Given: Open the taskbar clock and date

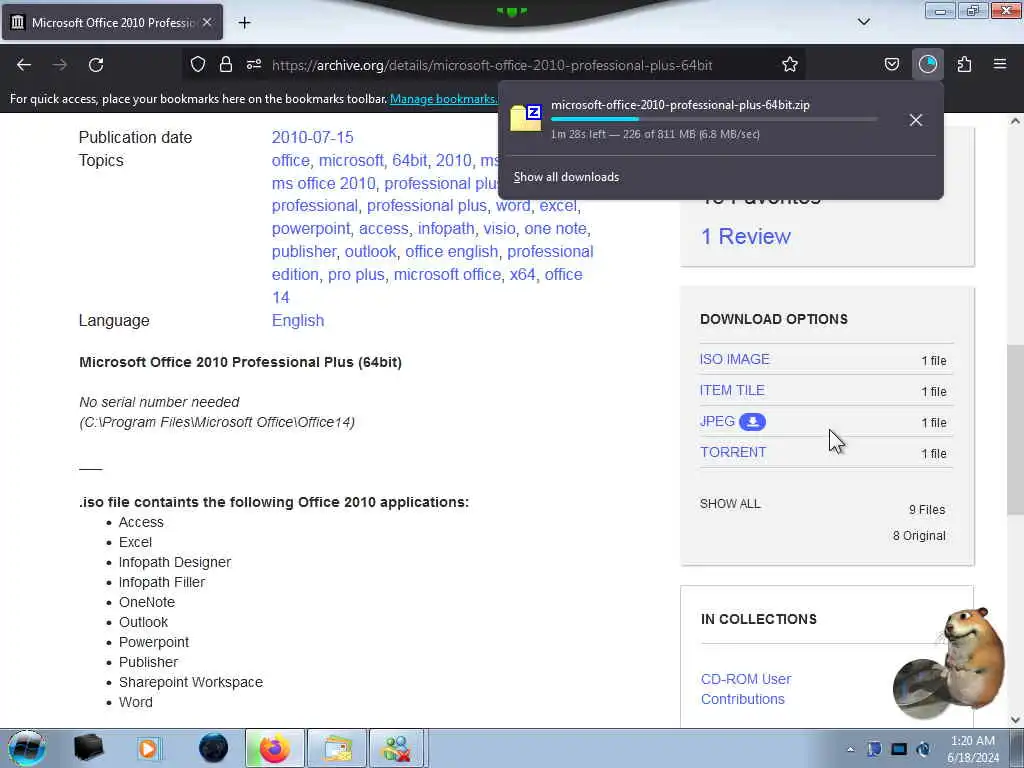Looking at the screenshot, I should click(973, 749).
